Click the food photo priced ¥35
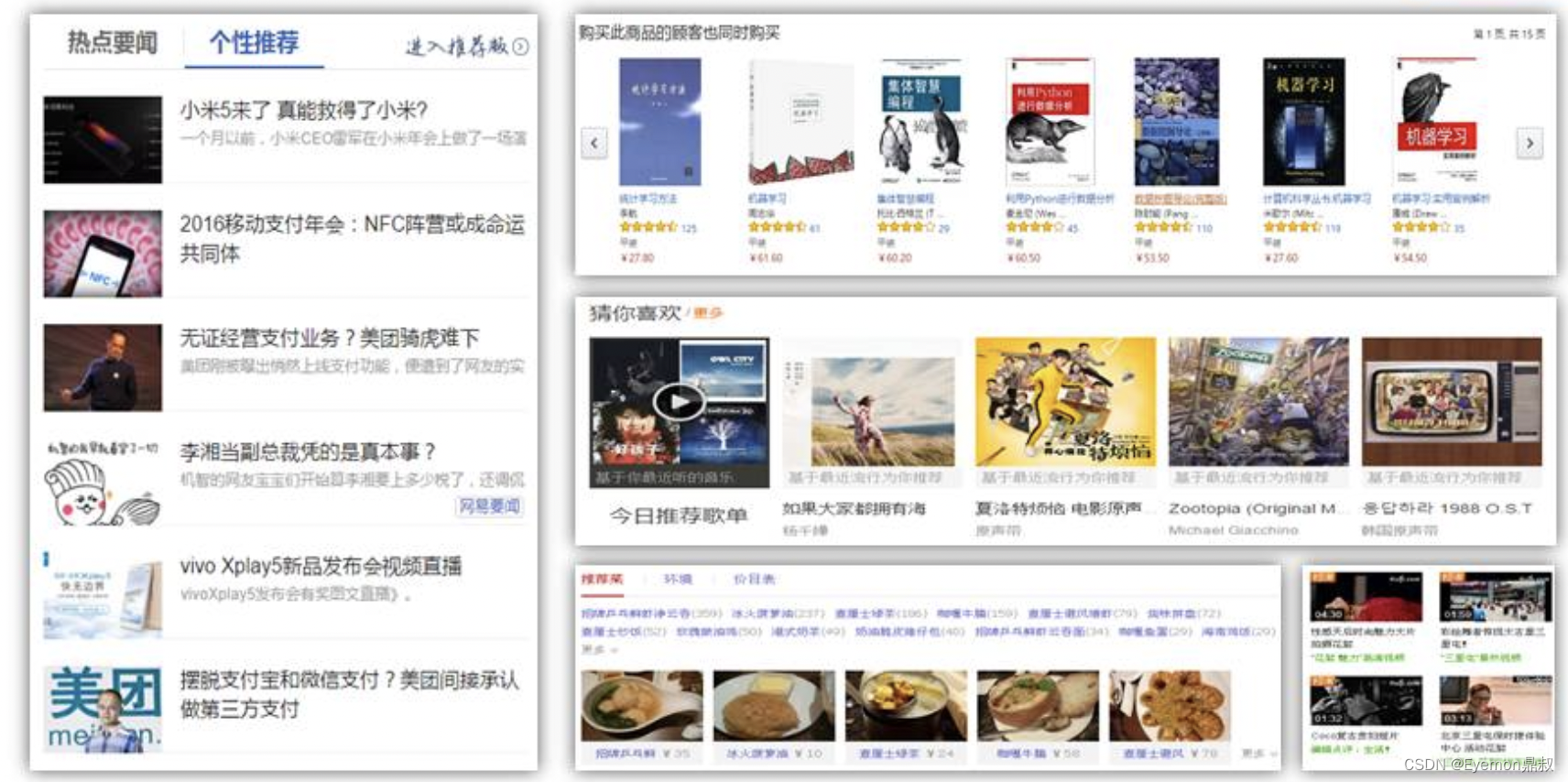The height and width of the screenshot is (782, 1568). pos(642,706)
